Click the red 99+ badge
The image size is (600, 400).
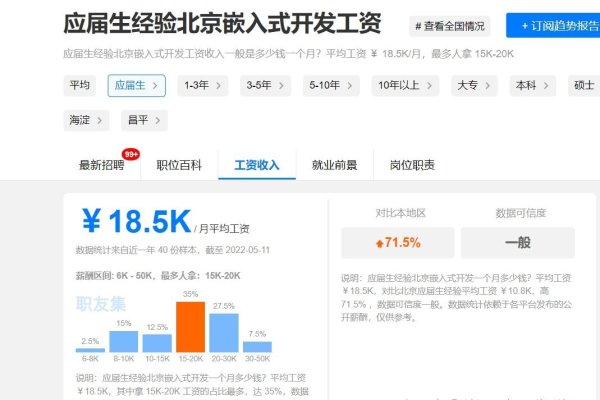(x=131, y=154)
